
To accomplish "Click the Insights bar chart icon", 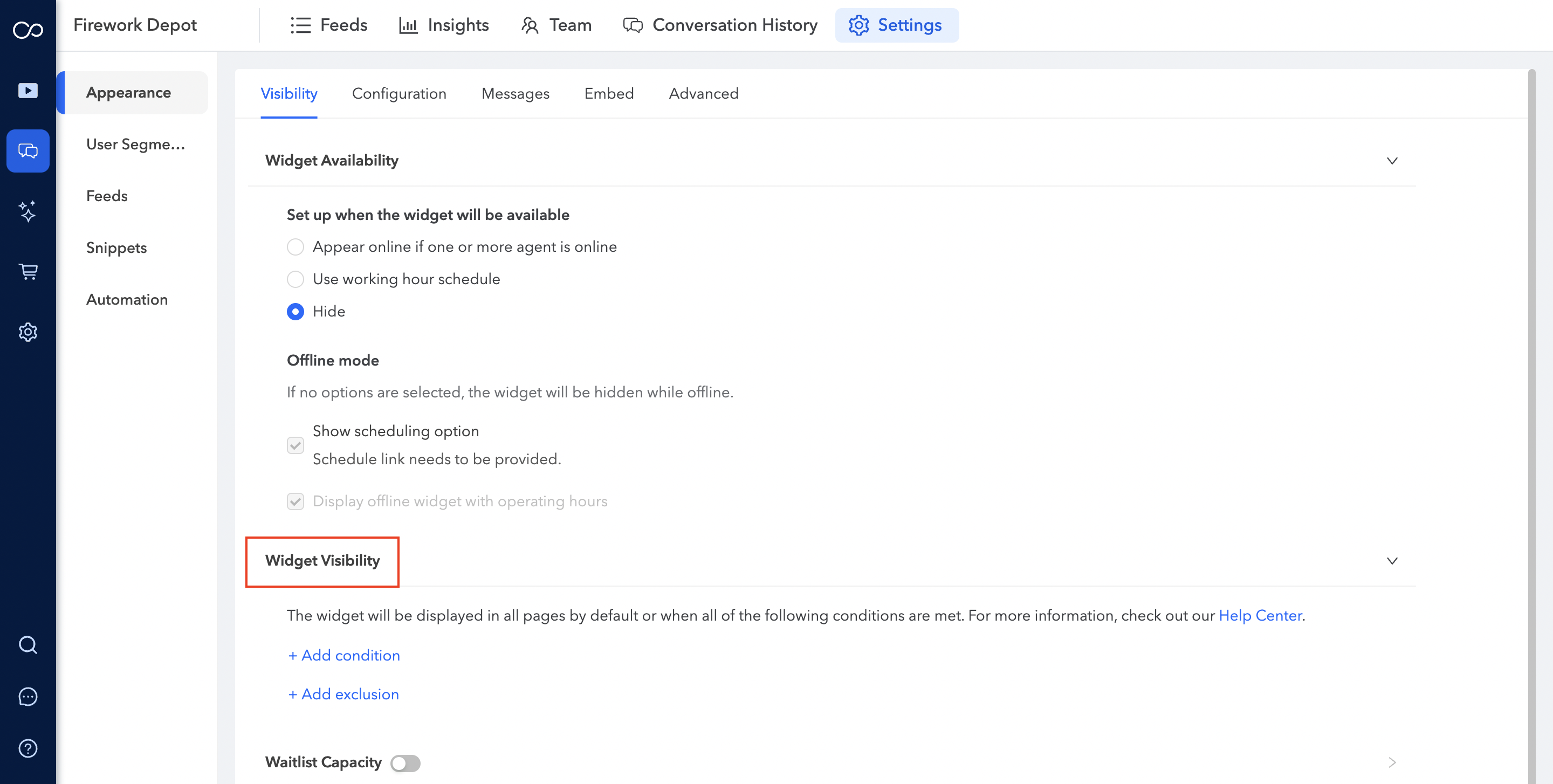I will [x=408, y=25].
